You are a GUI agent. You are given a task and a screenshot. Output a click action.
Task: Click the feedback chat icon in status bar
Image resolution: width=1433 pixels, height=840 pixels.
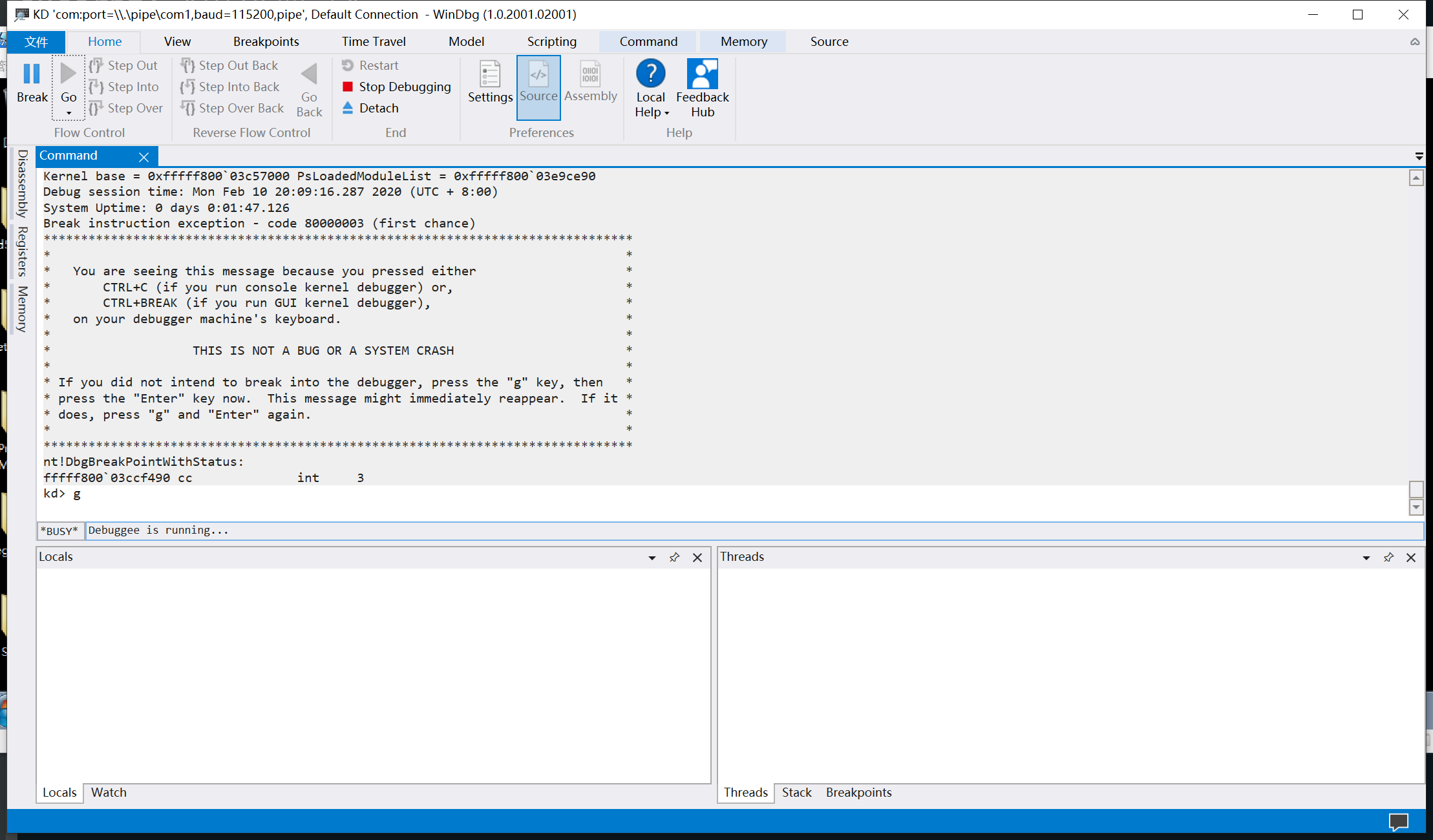(x=1398, y=822)
